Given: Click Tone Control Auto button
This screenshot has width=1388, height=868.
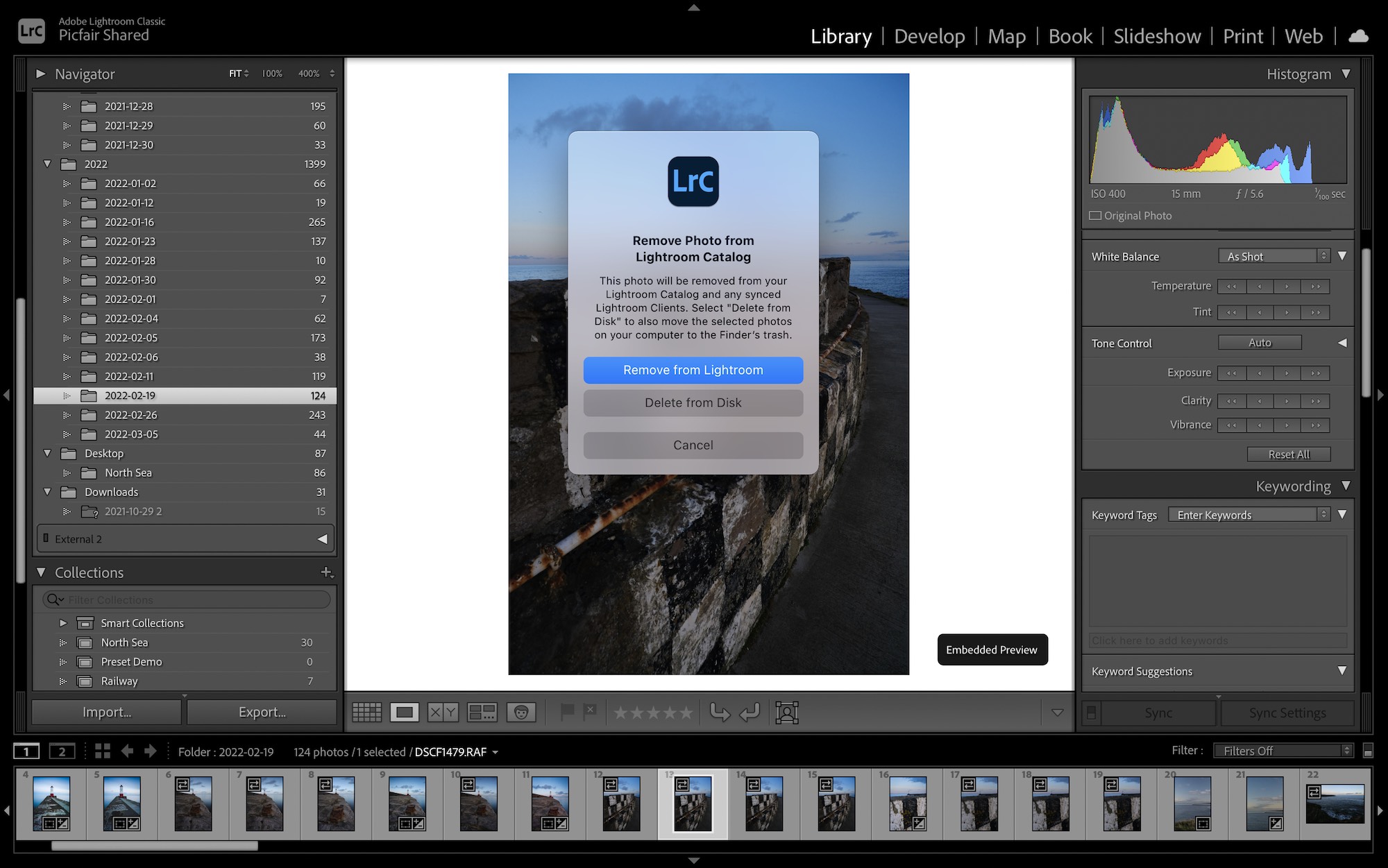Looking at the screenshot, I should 1260,343.
